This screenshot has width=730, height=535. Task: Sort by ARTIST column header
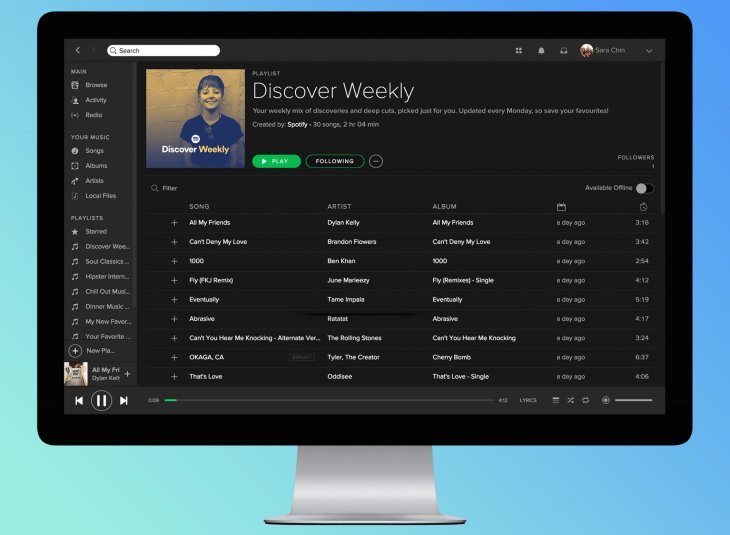click(x=339, y=206)
